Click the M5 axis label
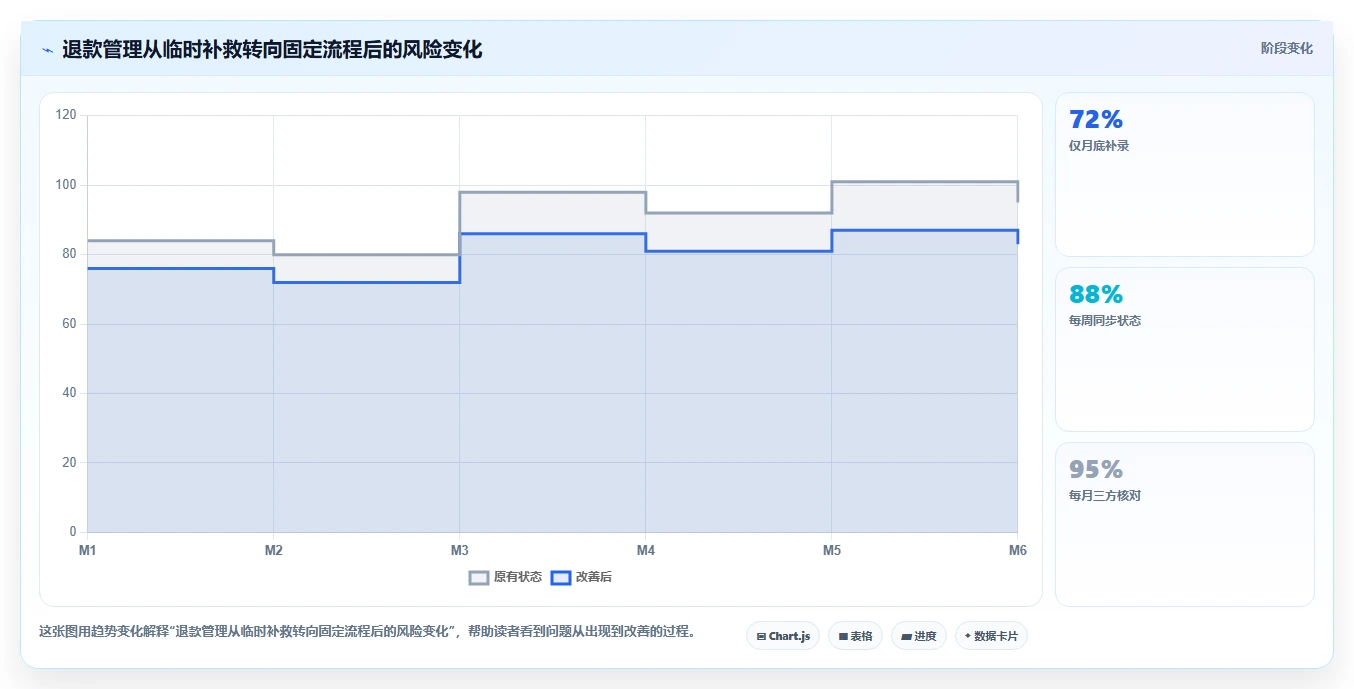 [x=831, y=550]
